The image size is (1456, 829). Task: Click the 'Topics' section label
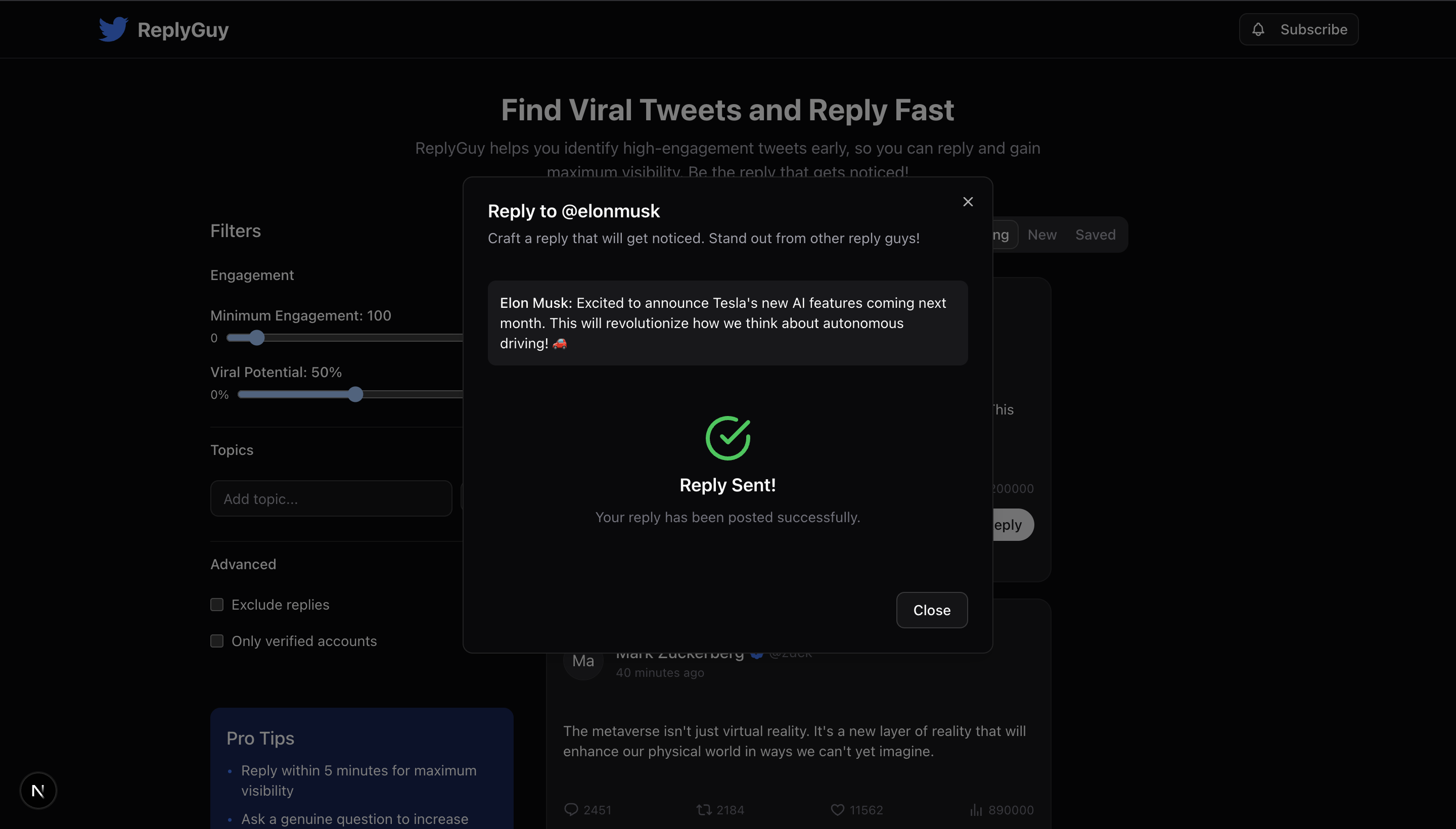click(232, 450)
